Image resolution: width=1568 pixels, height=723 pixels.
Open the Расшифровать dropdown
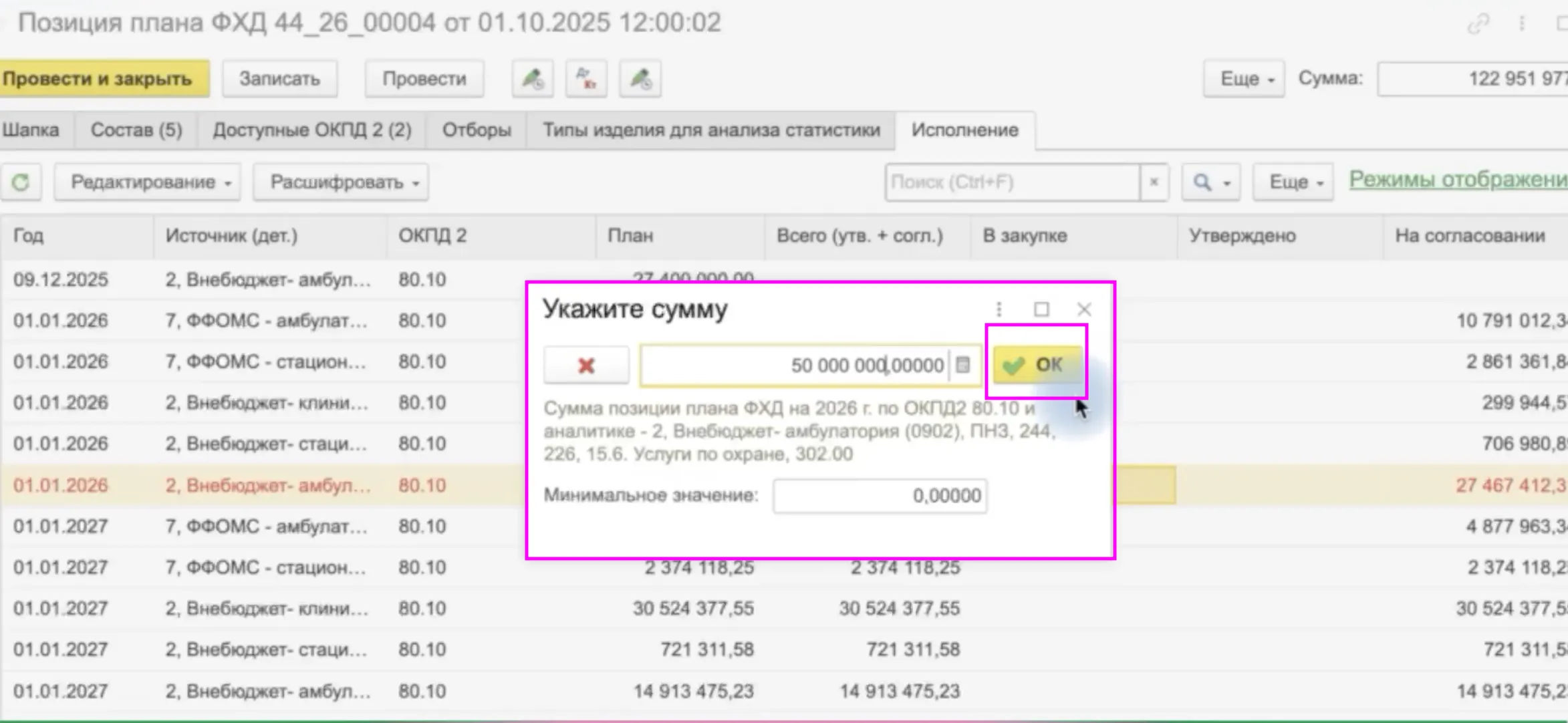(341, 182)
